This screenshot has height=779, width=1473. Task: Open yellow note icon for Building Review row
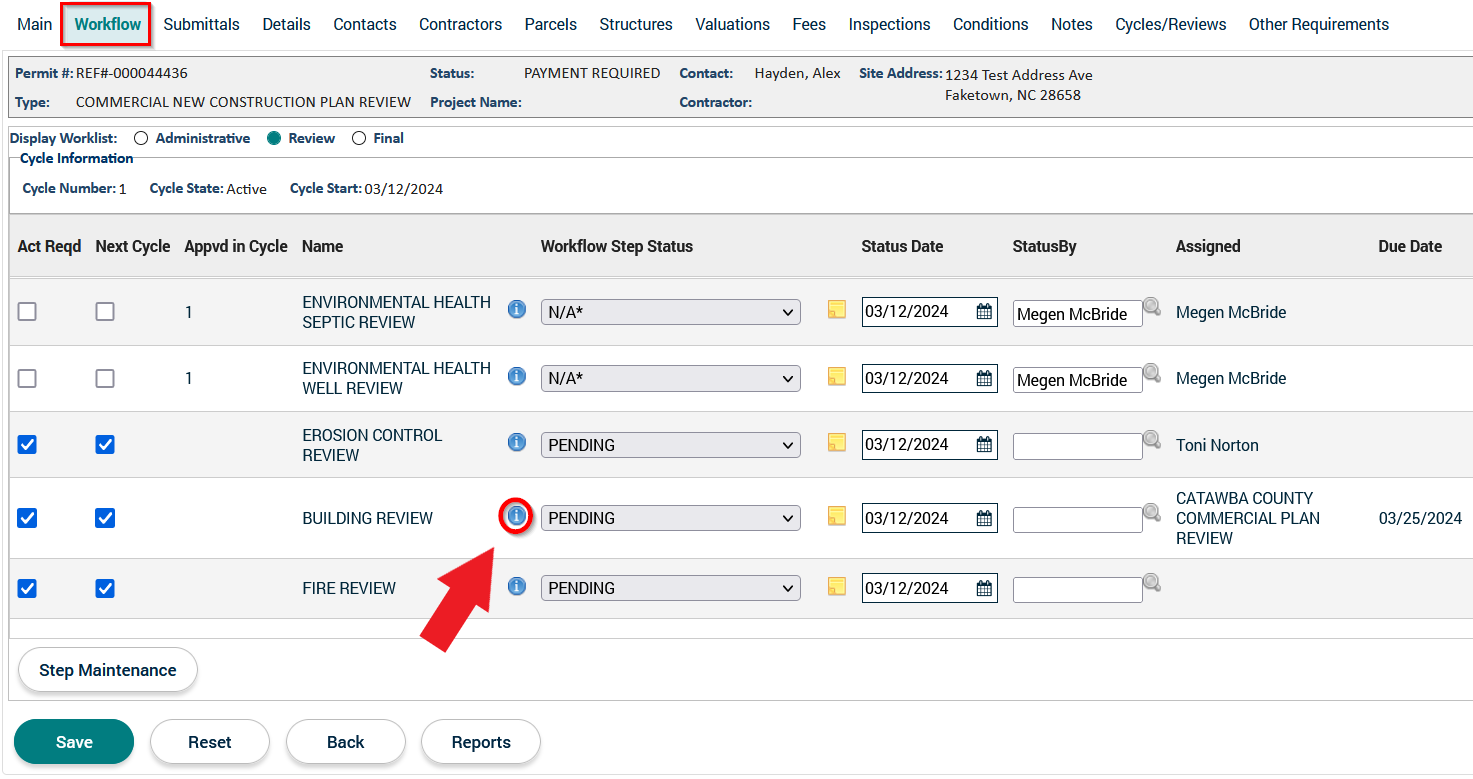pyautogui.click(x=837, y=516)
